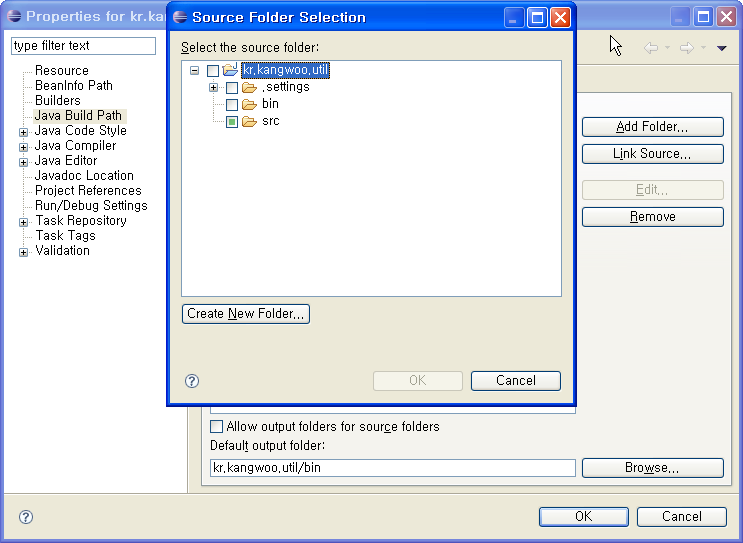Expand Java Code Style in properties tree

point(23,132)
